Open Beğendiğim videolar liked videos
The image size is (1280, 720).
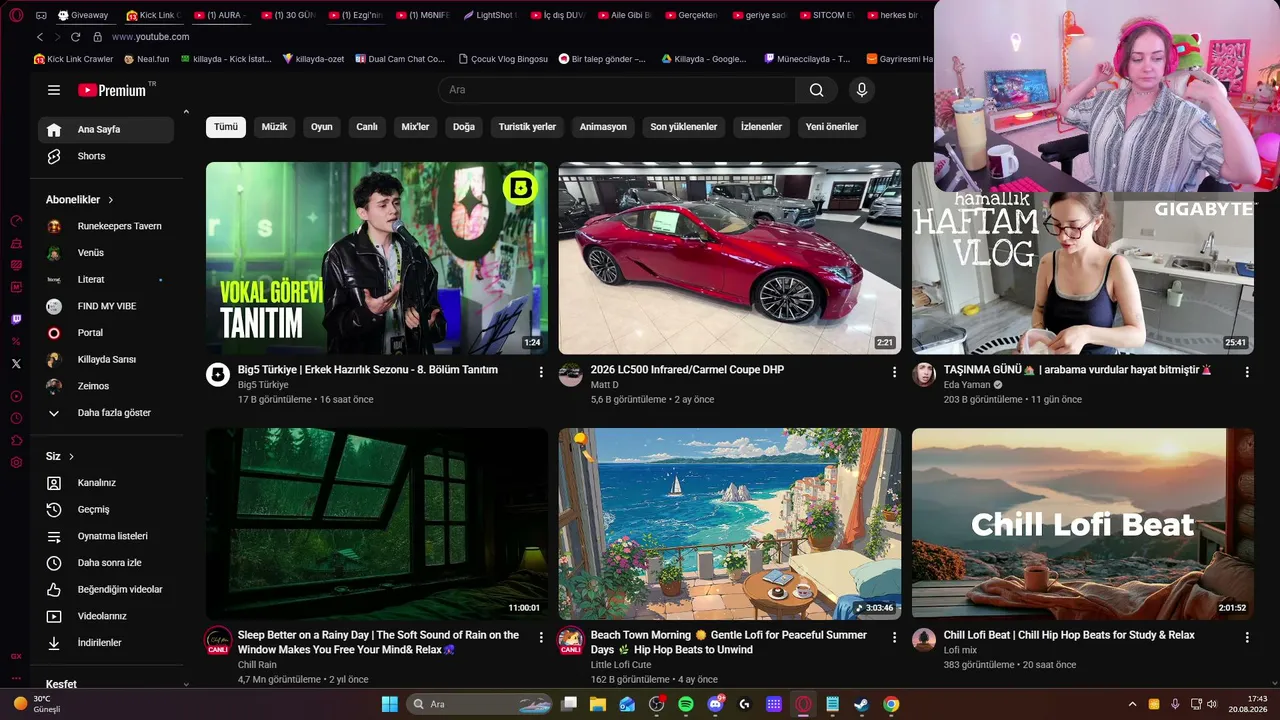point(106,590)
